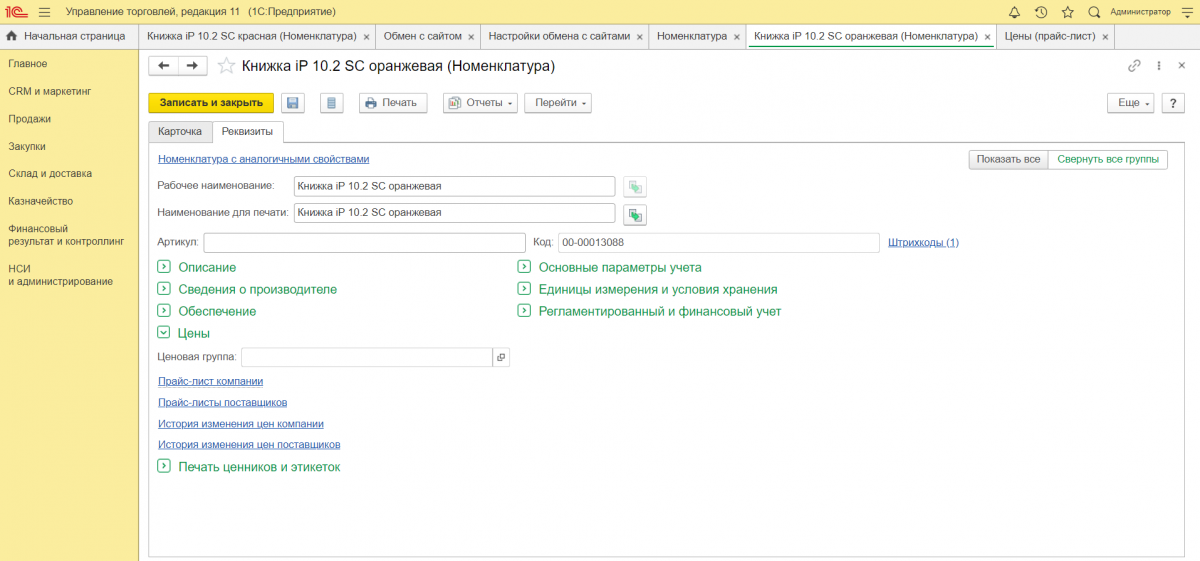Open the 1C main menu hamburger icon
Image resolution: width=1200 pixels, height=561 pixels.
click(x=44, y=12)
